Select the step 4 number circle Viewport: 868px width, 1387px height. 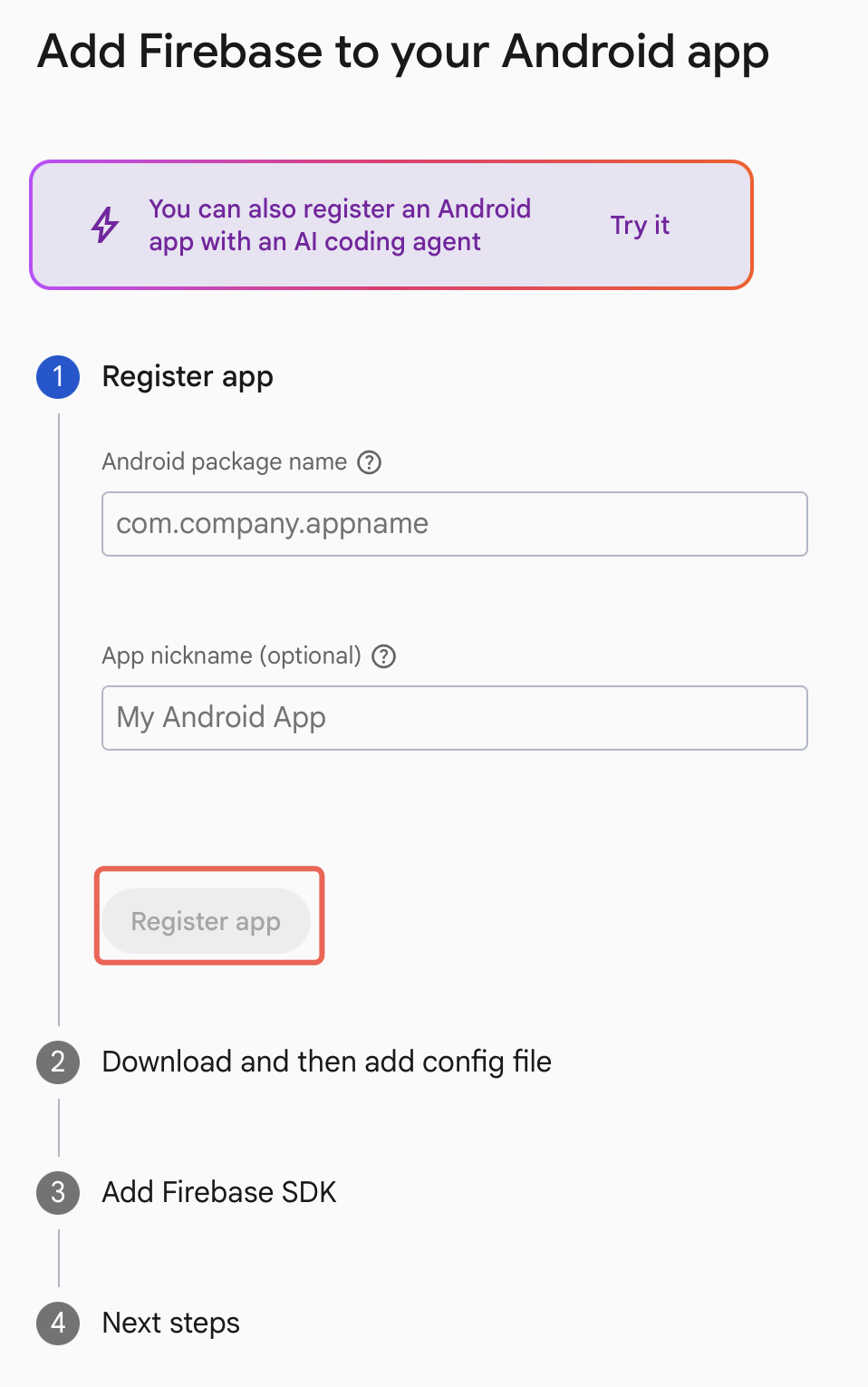[58, 1323]
